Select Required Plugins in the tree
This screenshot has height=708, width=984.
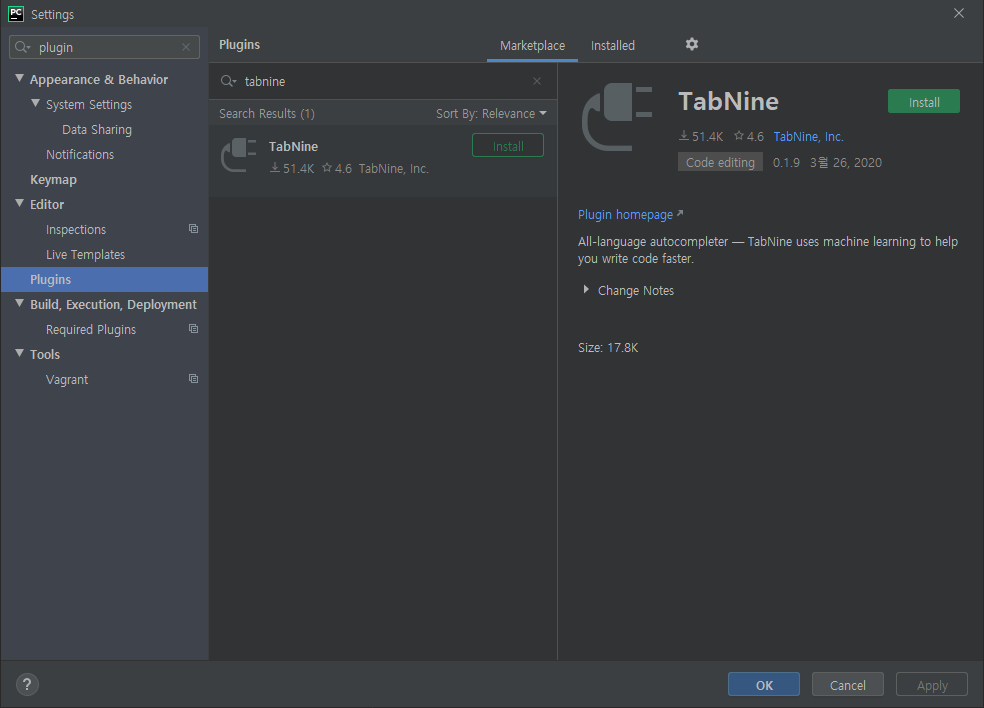tap(90, 330)
